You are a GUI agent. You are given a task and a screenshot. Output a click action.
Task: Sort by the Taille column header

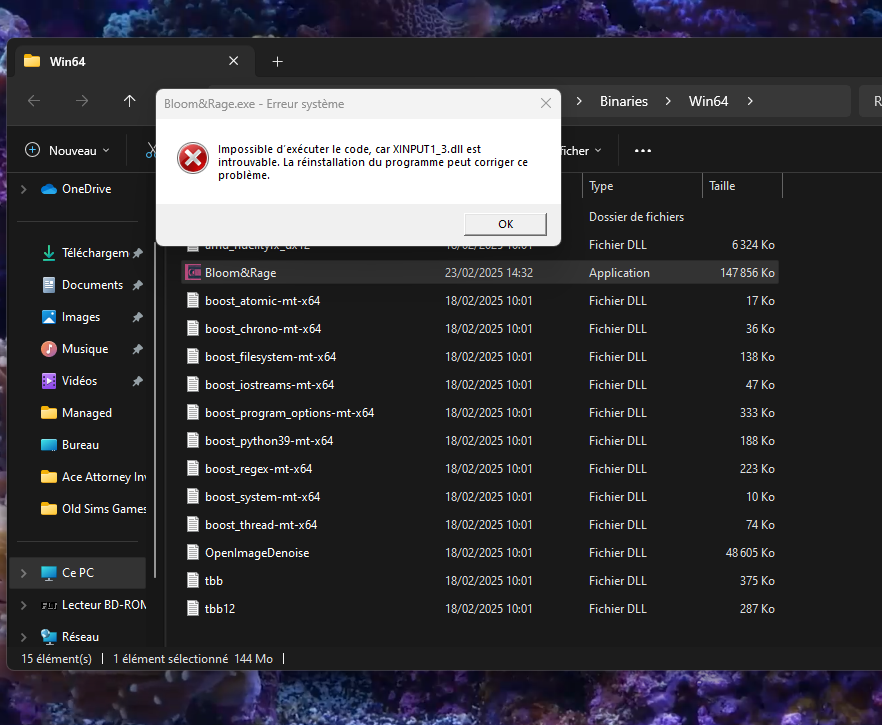pyautogui.click(x=742, y=186)
